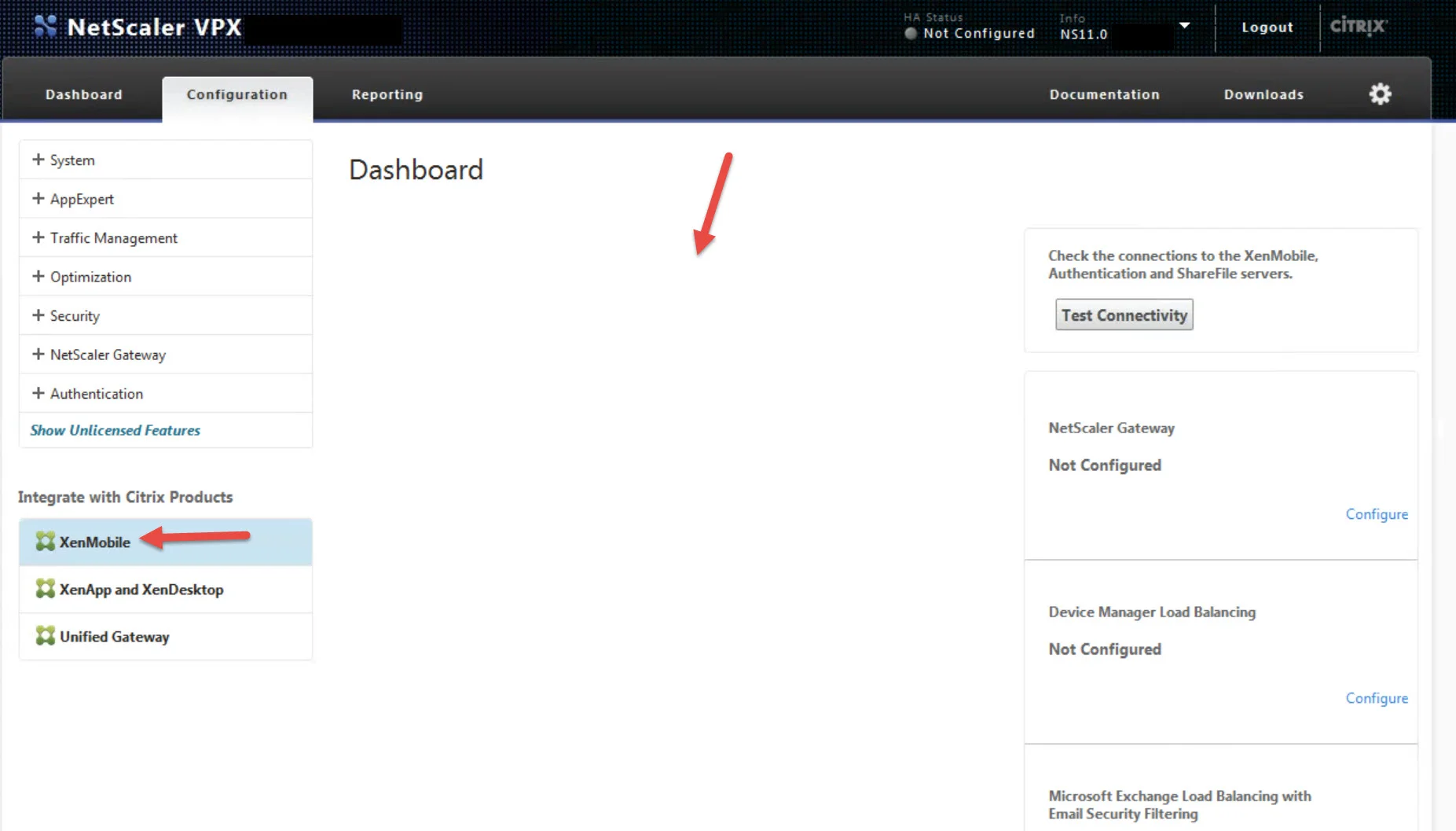Click NetScaler Gateway Not Configured status
Viewport: 1456px width, 831px height.
(1105, 465)
